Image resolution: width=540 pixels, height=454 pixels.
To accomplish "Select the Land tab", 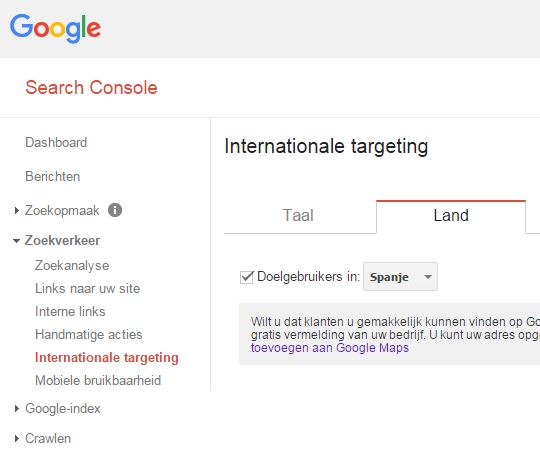I will click(x=451, y=216).
